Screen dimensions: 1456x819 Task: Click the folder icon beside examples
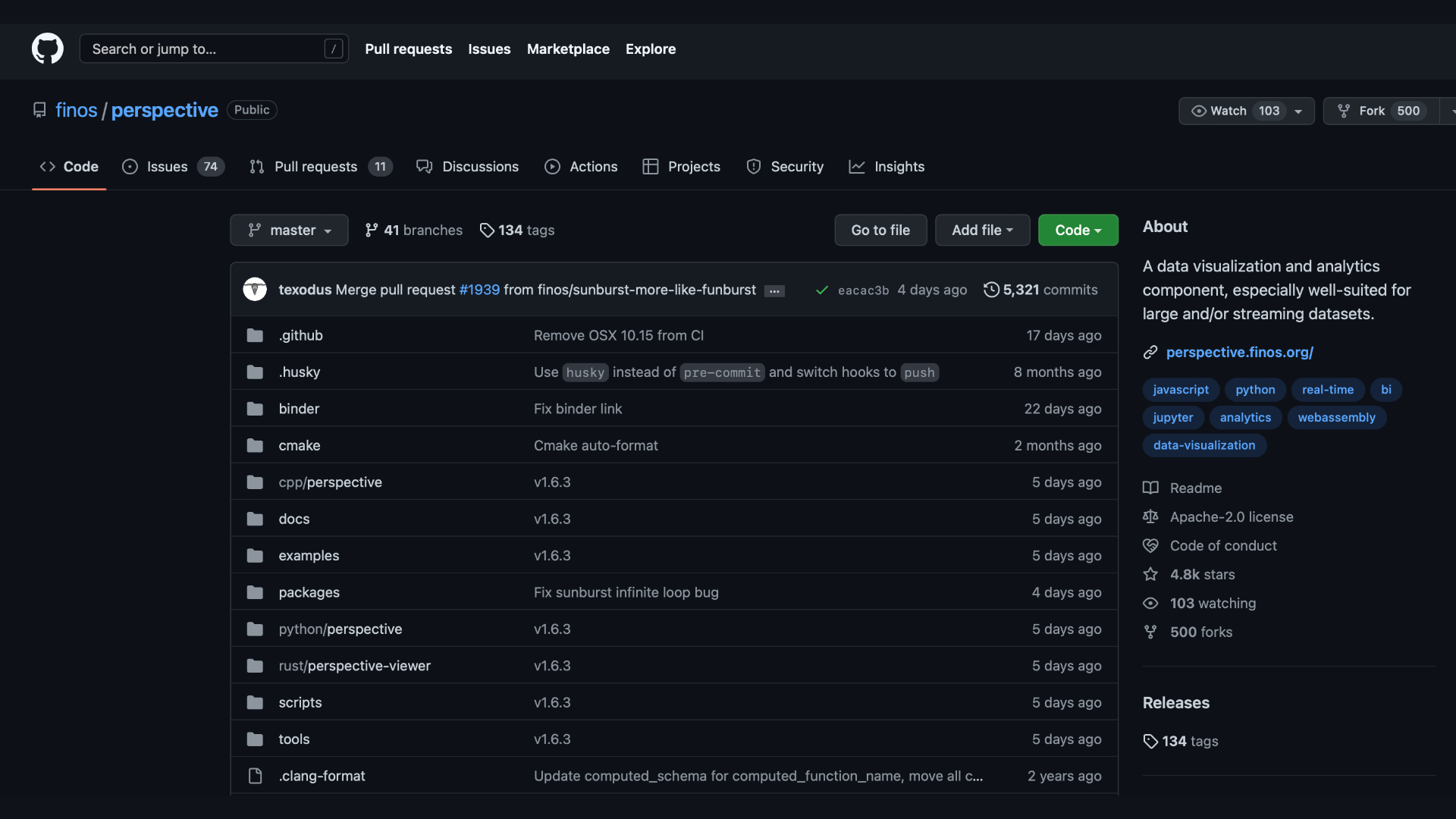point(255,556)
